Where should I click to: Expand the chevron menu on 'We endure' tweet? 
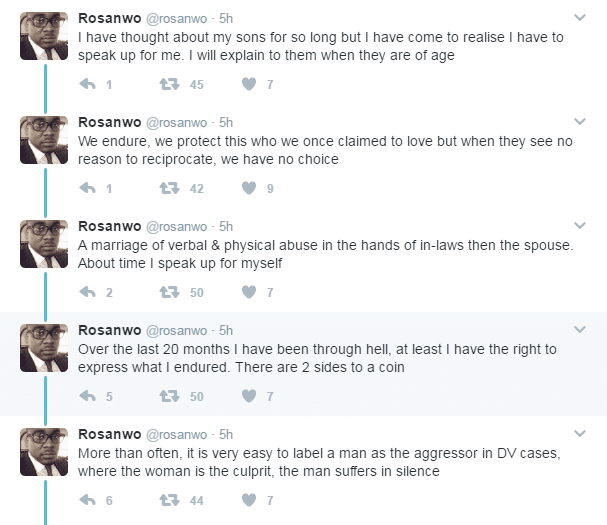coord(579,121)
